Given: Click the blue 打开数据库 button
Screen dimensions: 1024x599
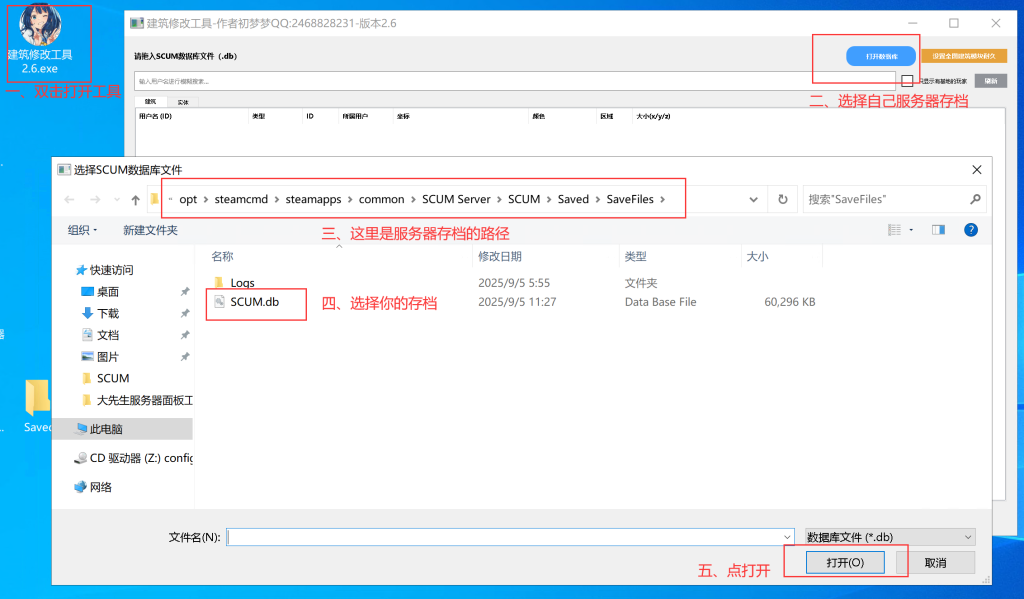Looking at the screenshot, I should click(x=880, y=57).
